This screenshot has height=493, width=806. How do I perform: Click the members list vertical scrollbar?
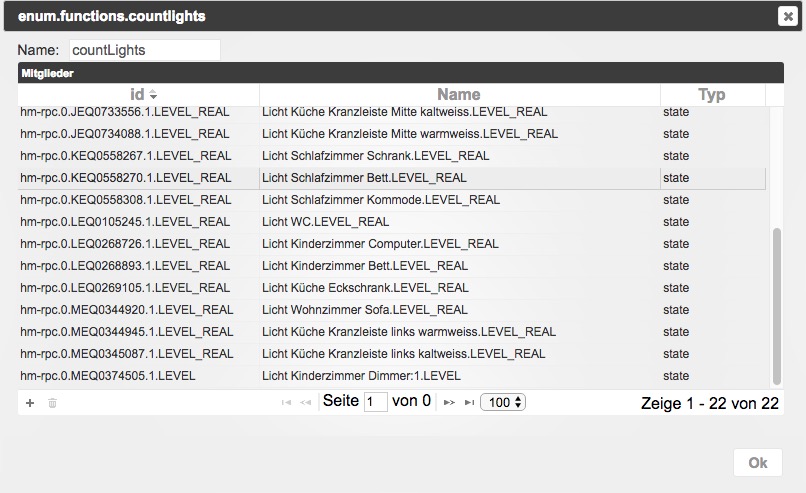777,305
